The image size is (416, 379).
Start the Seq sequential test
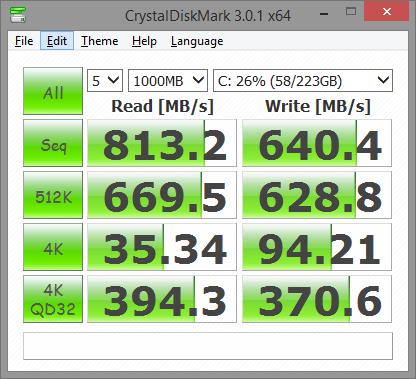point(53,143)
